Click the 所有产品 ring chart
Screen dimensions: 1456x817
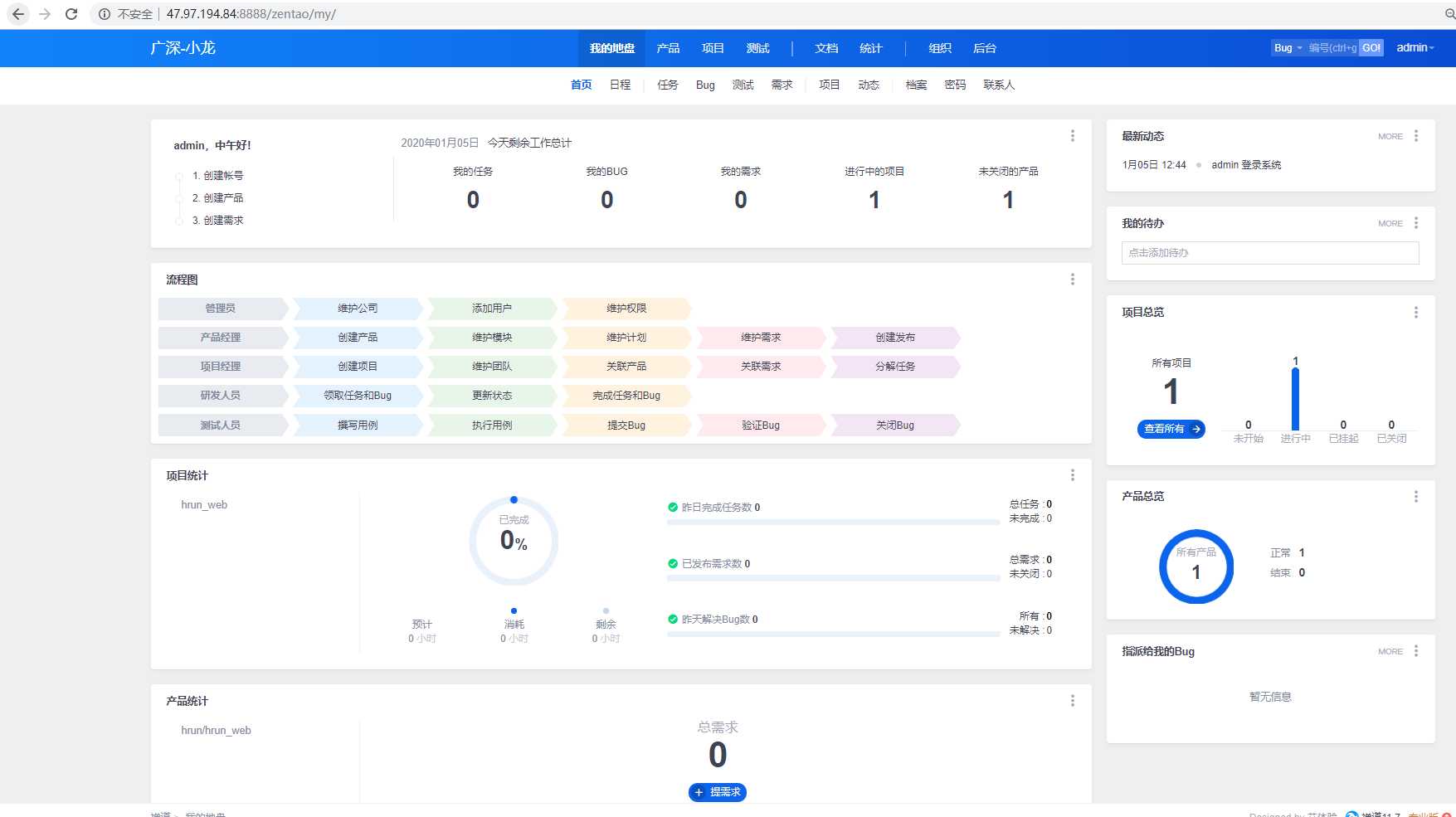click(1195, 567)
